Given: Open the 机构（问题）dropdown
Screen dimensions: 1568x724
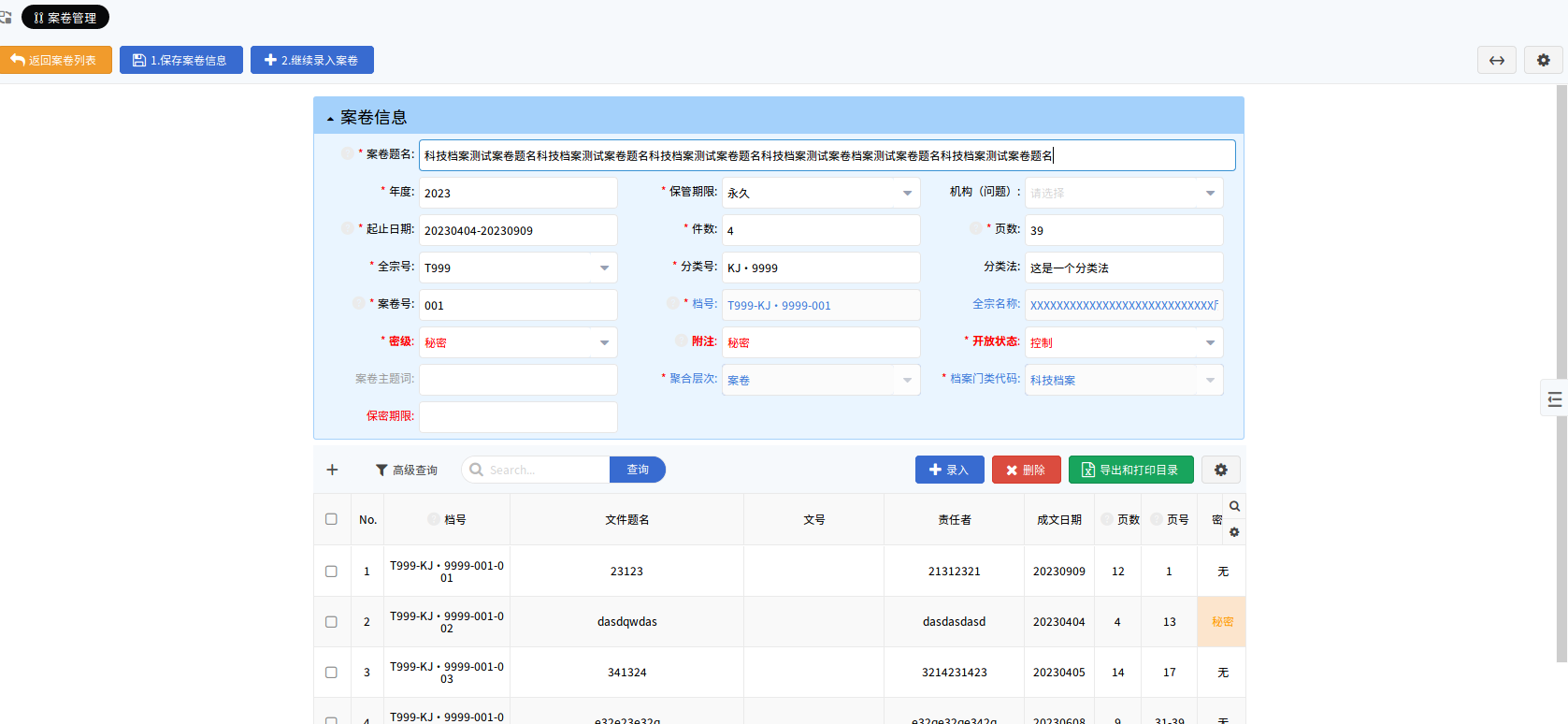Looking at the screenshot, I should point(1124,193).
